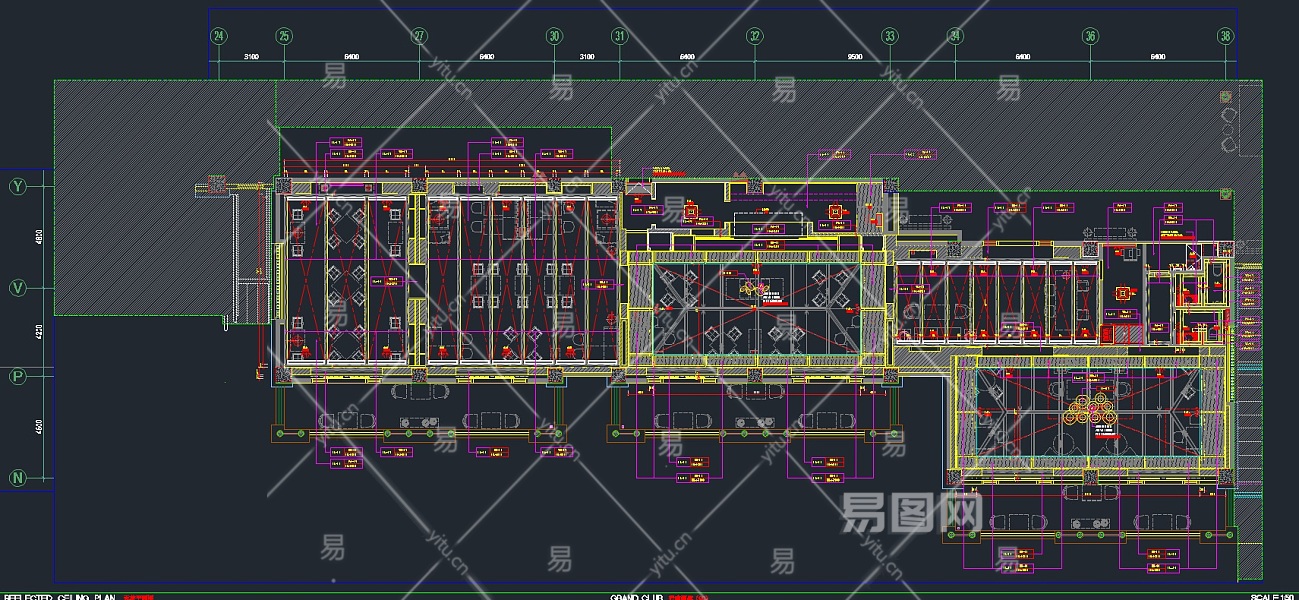Viewport: 1299px width, 600px height.
Task: Select grid axis bubble 24
Action: coord(219,36)
